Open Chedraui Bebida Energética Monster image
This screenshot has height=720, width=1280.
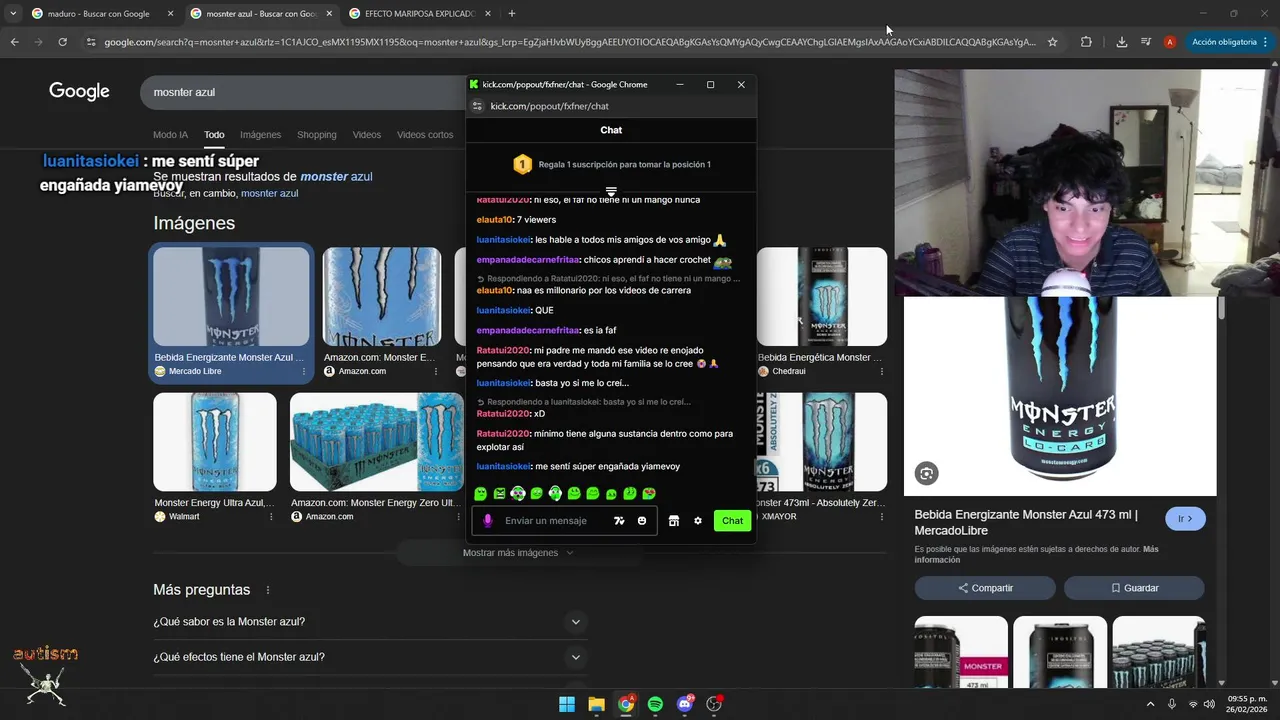tap(822, 296)
